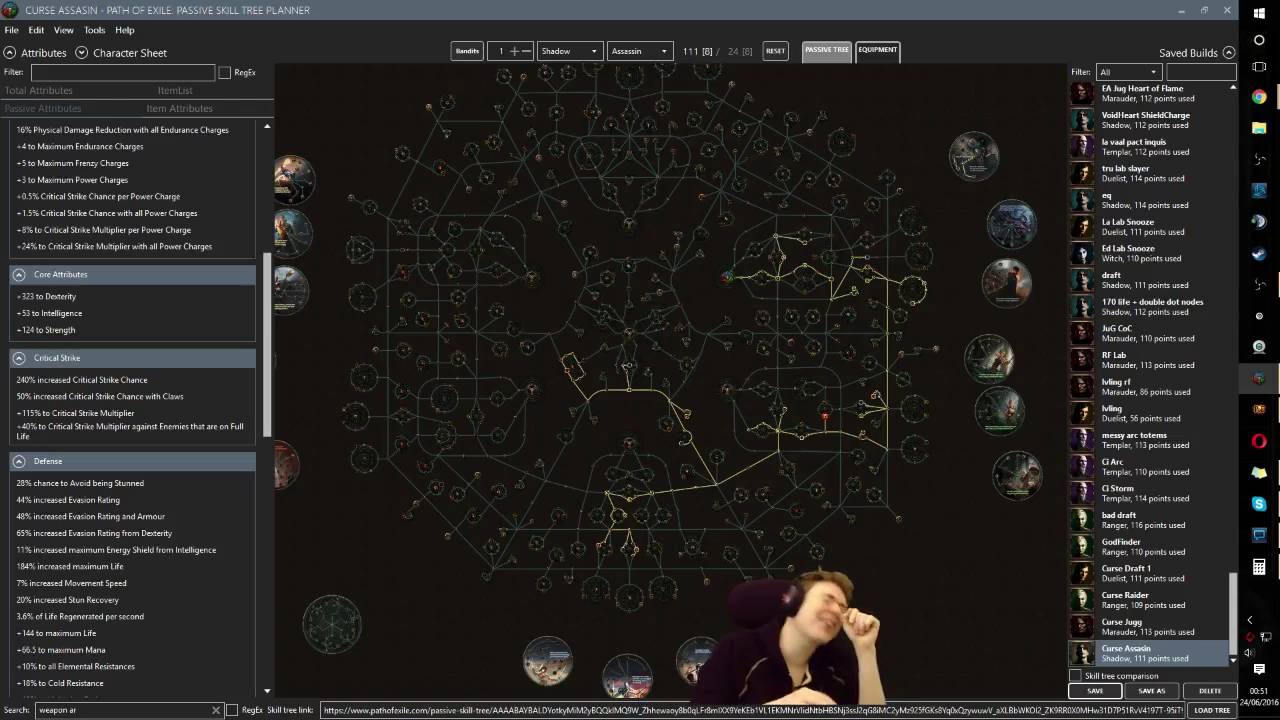Open Steam from the taskbar
The height and width of the screenshot is (720, 1280).
coord(1259,253)
